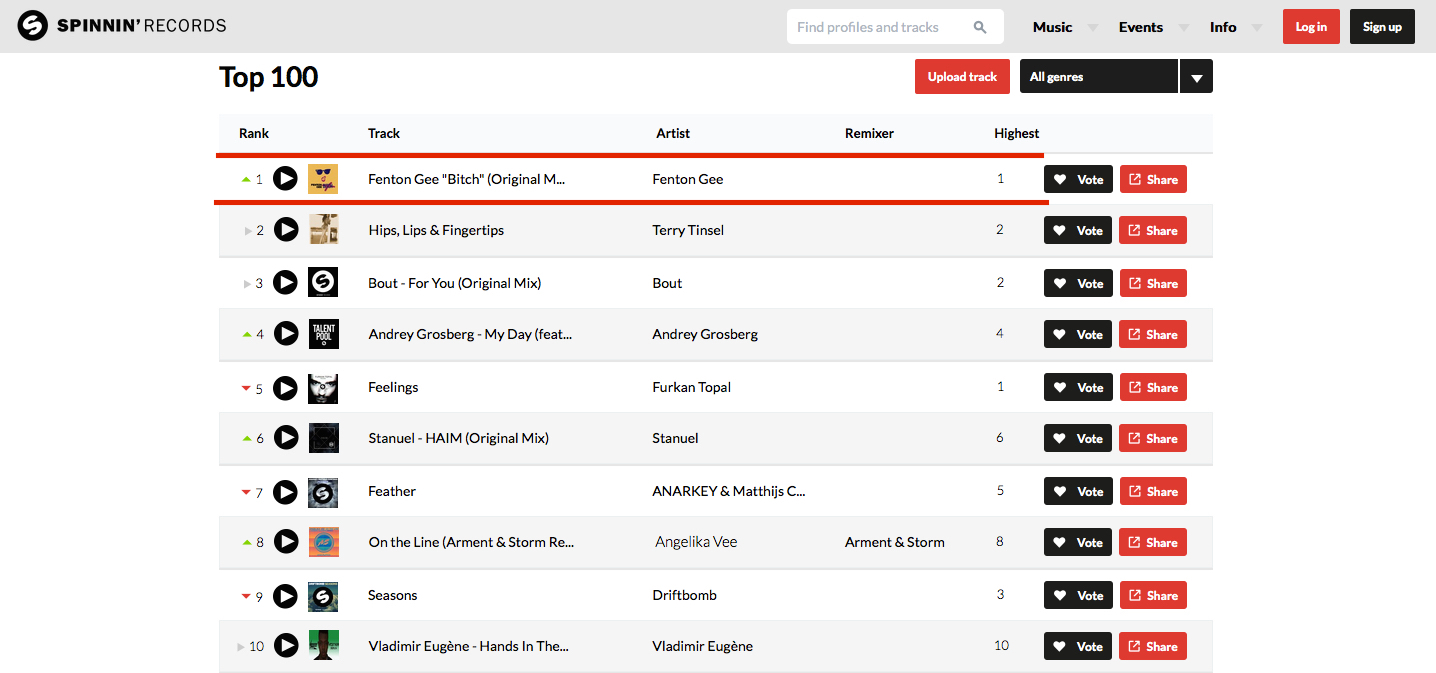
Task: Share Stanuel - HAIM
Action: (x=1153, y=438)
